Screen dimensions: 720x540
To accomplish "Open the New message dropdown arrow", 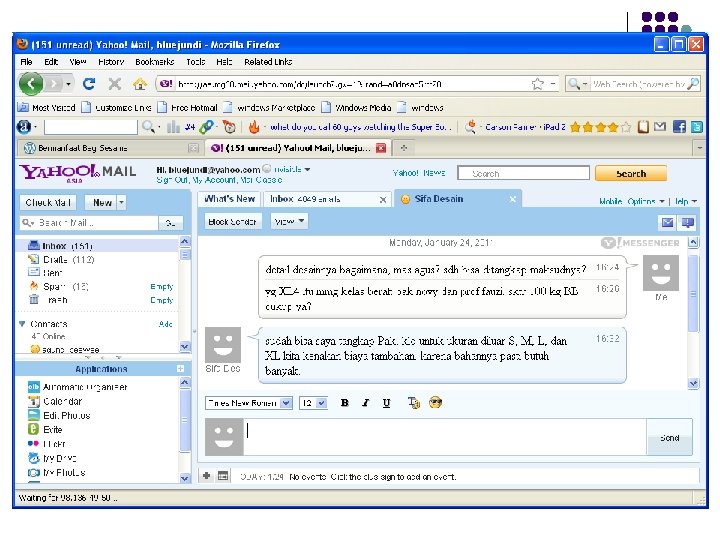I will [122, 202].
